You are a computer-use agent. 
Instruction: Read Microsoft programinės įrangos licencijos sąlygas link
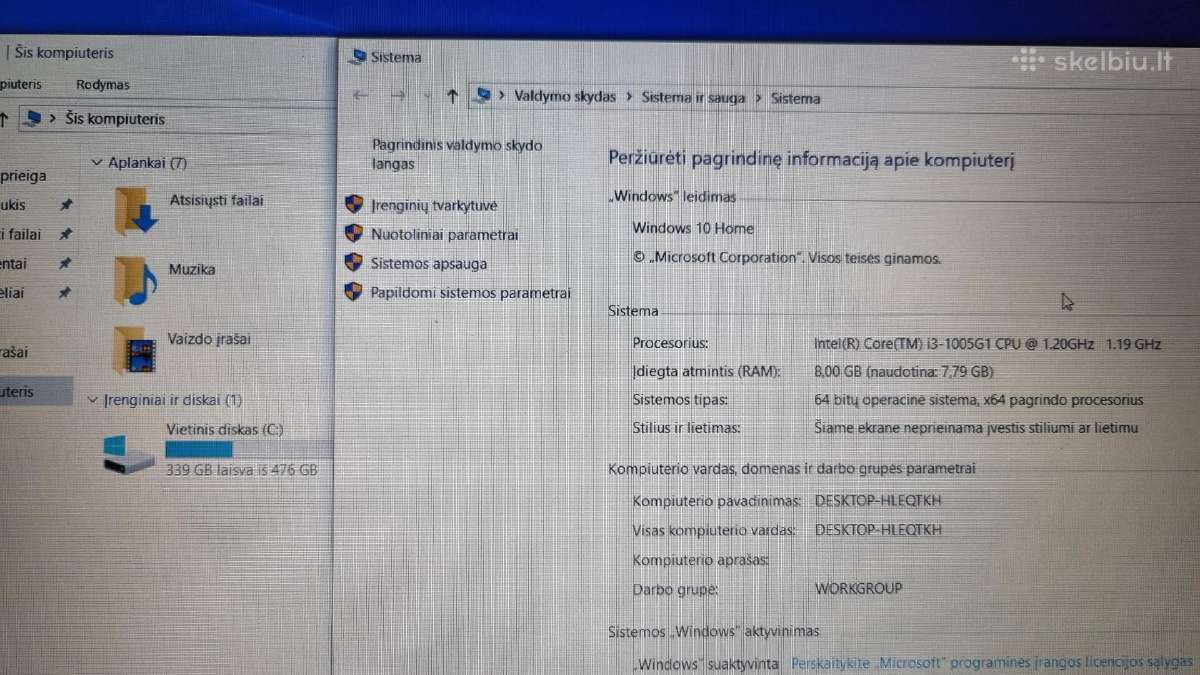pos(993,663)
